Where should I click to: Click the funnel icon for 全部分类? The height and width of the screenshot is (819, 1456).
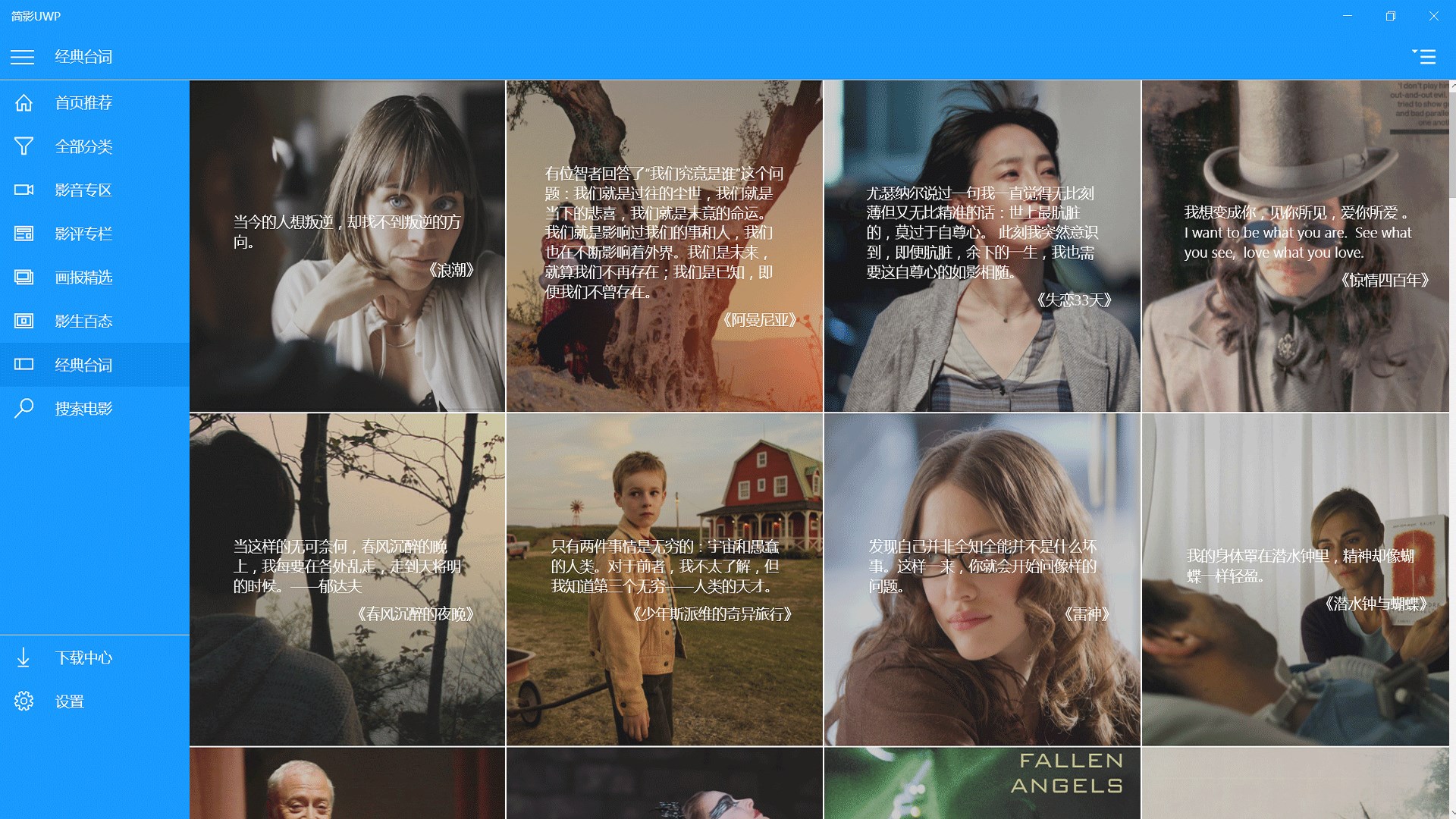click(24, 146)
